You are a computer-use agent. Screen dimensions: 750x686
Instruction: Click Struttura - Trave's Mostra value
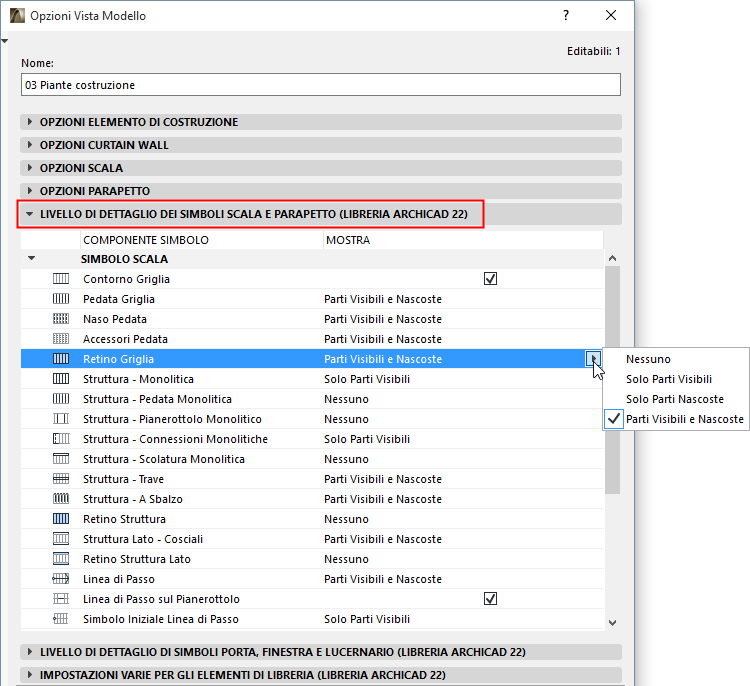[383, 479]
